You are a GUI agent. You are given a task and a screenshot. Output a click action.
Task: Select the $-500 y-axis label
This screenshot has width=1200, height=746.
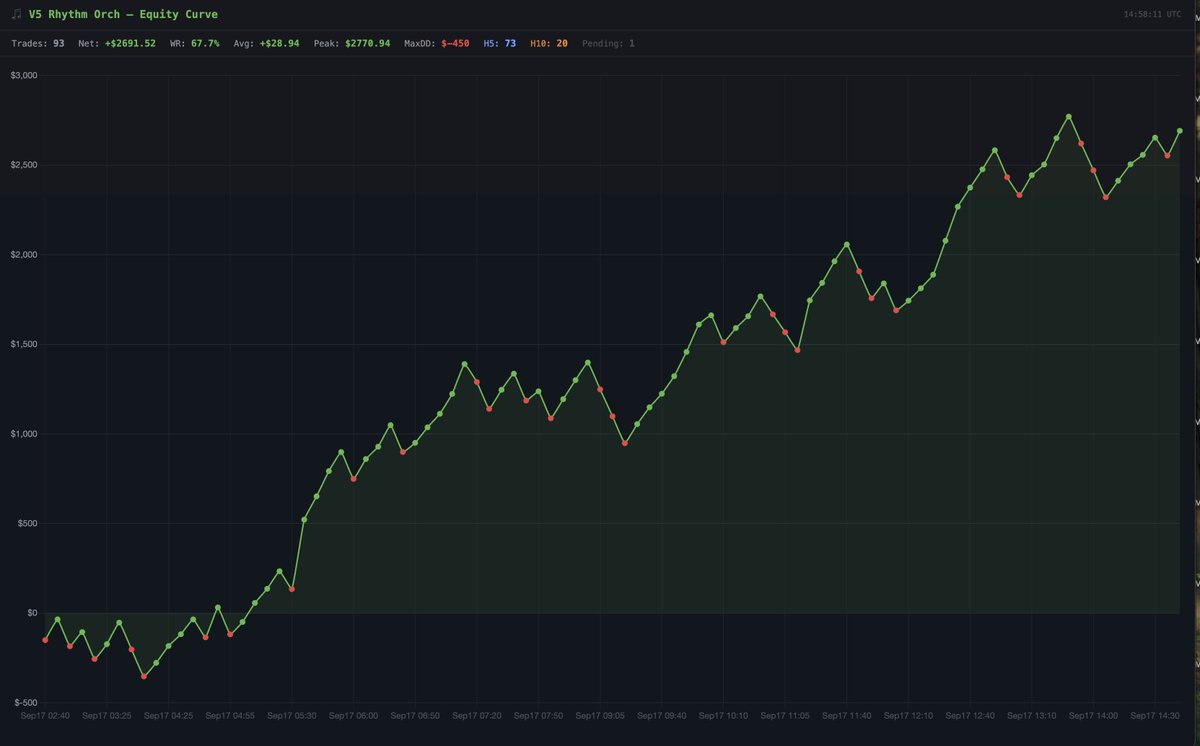[x=26, y=703]
